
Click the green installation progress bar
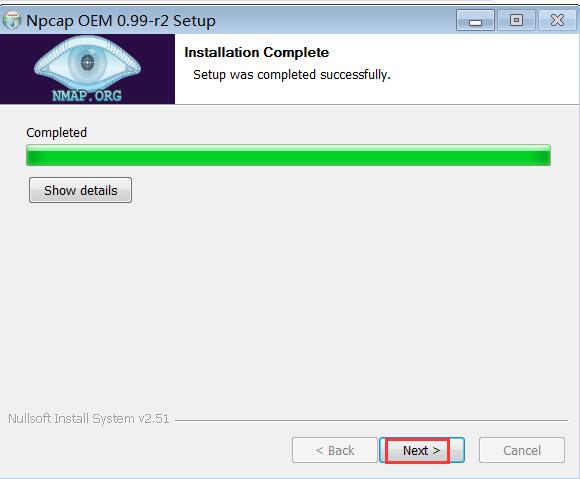pyautogui.click(x=289, y=155)
